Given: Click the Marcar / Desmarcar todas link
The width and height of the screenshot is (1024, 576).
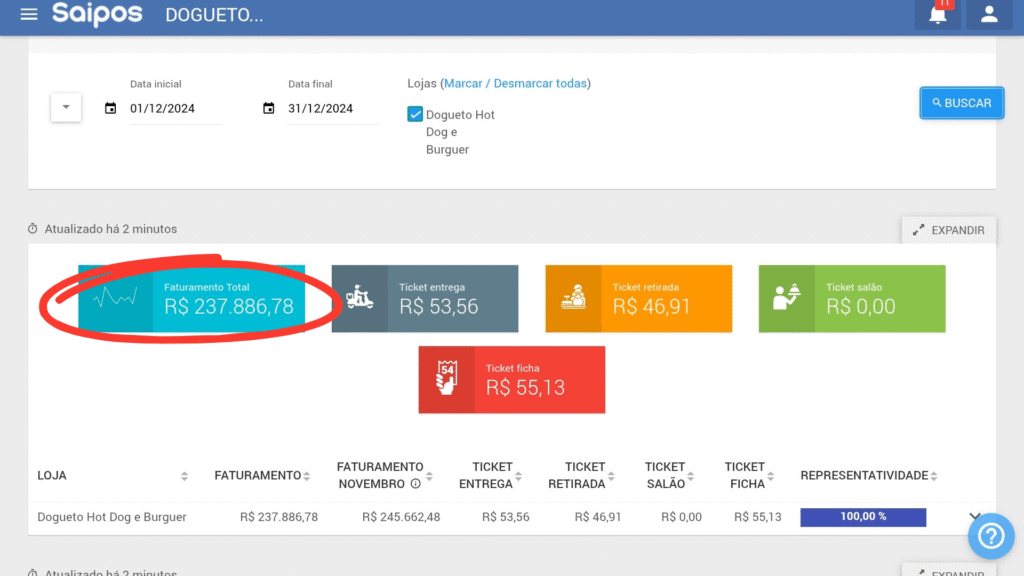Looking at the screenshot, I should coord(515,83).
